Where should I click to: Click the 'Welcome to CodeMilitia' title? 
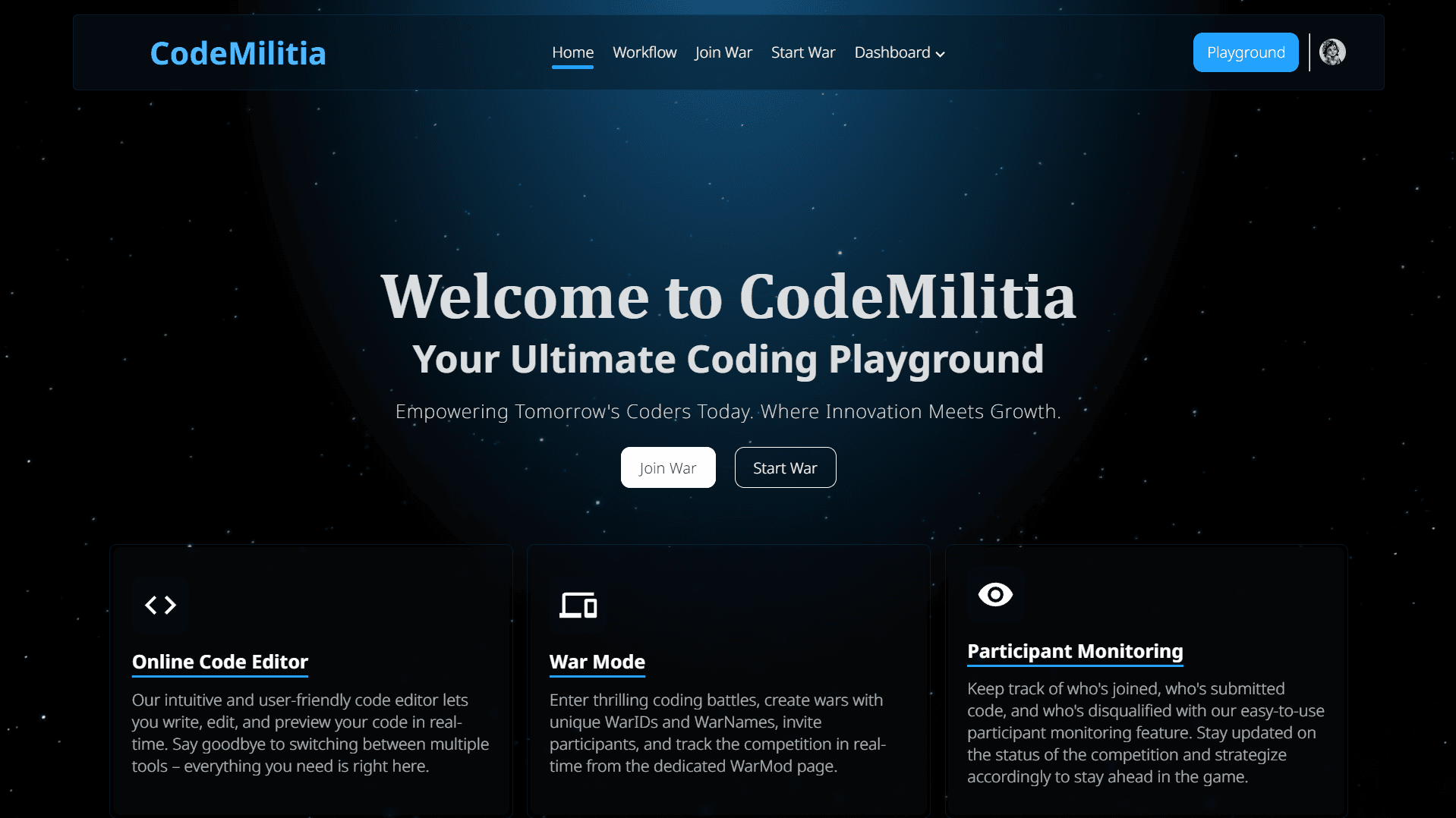click(728, 296)
